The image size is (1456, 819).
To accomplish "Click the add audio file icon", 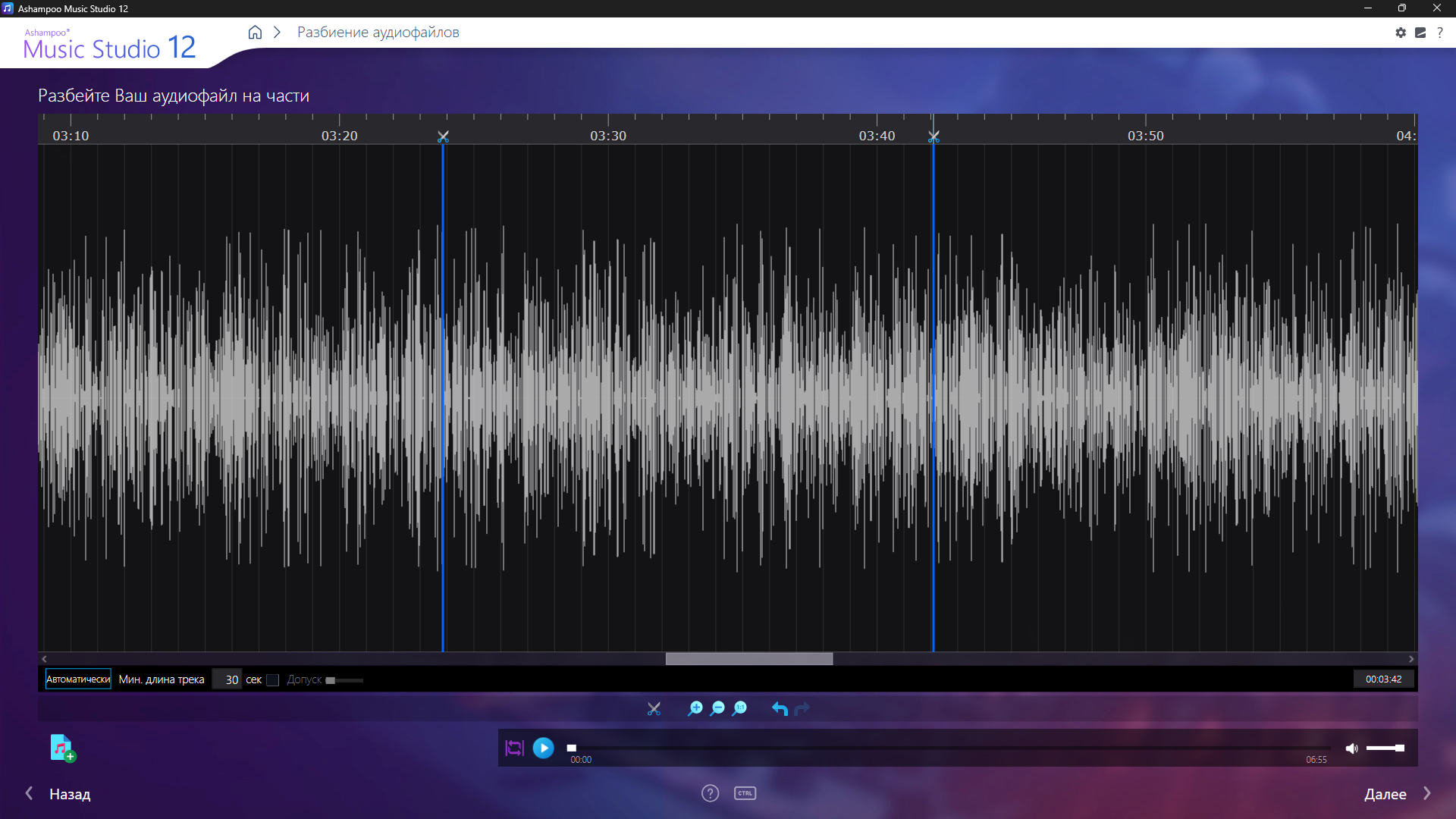I will coord(62,748).
